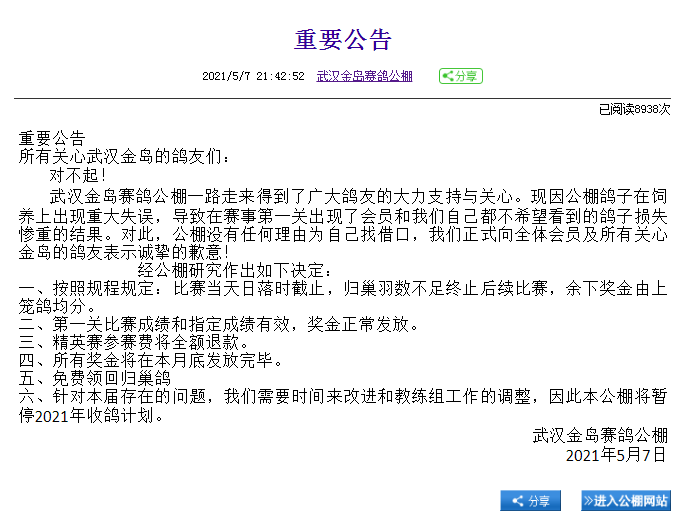This screenshot has width=679, height=525.
Task: Click item 四、所有奖金将在本月底发放完毕。
Action: [151, 360]
